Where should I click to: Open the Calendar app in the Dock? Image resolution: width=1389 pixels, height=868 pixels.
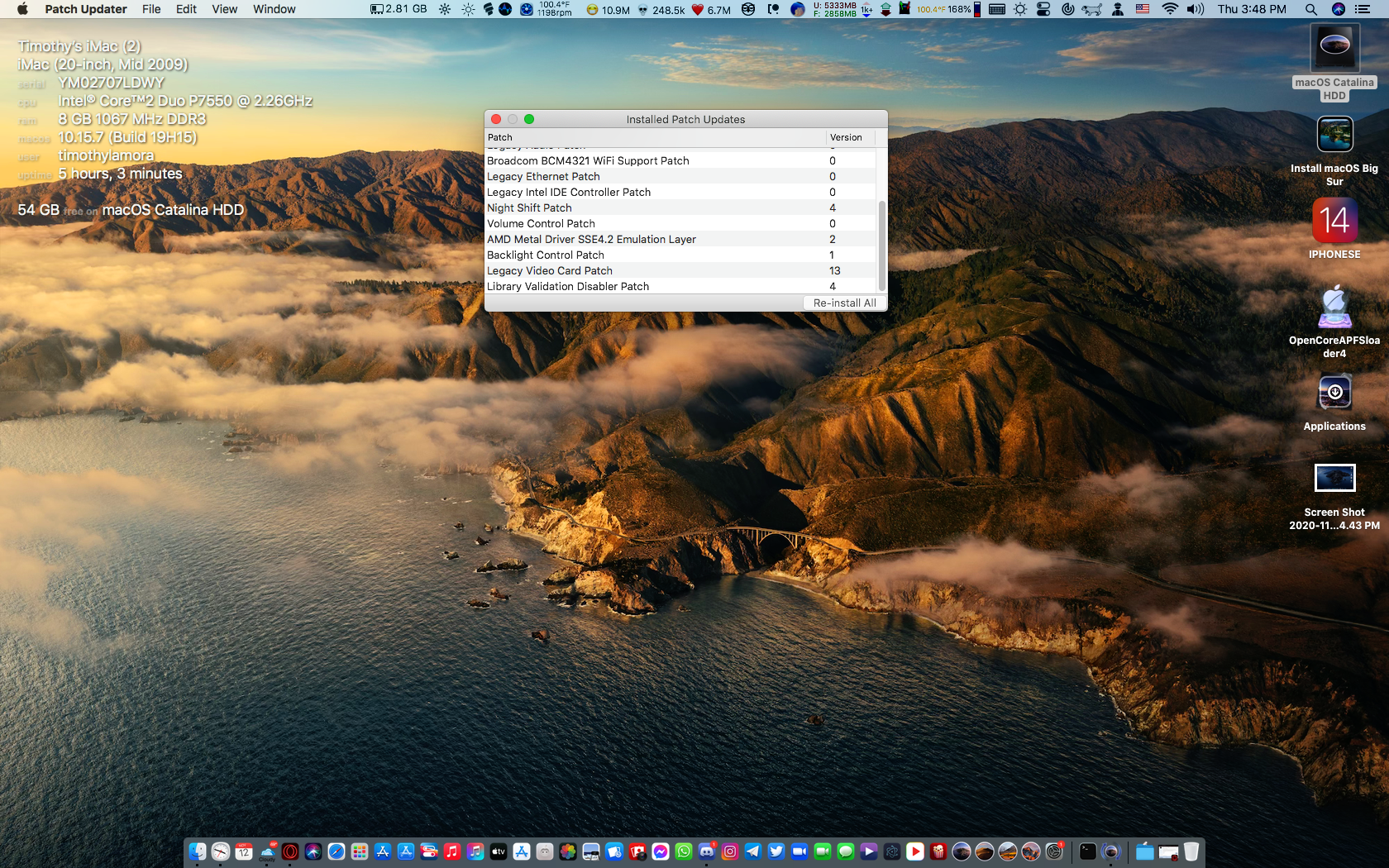244,851
